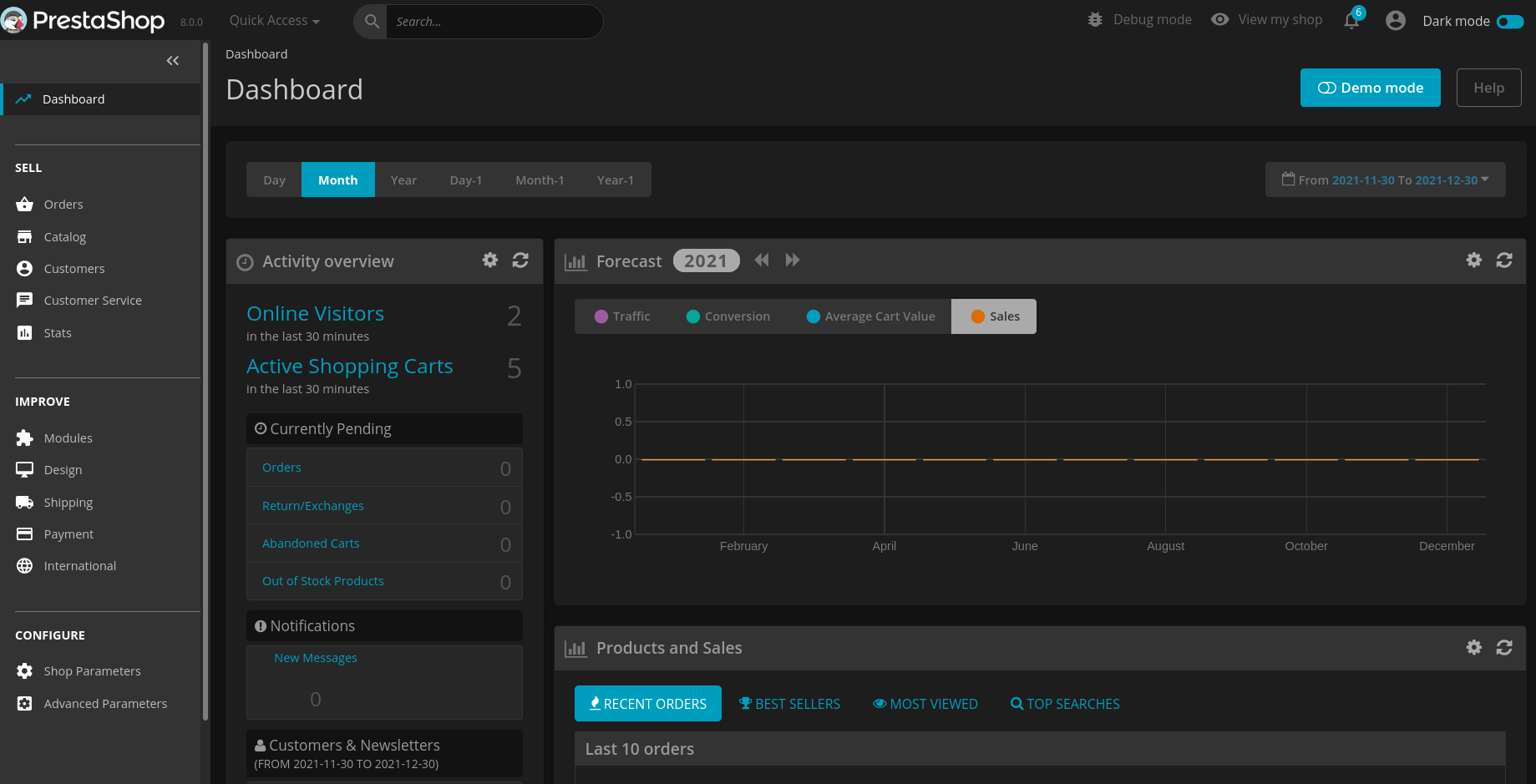Select the Month-1 period tab
Screen dimensions: 1536x784
(540, 180)
